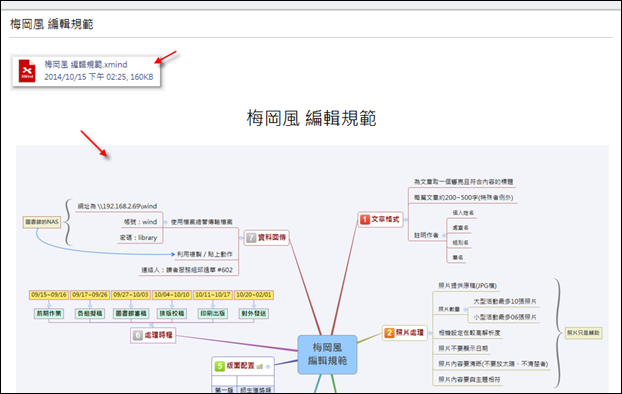Viewport: 622px width, 394px height.
Task: Click the 註明作者 subtopic
Action: click(426, 235)
